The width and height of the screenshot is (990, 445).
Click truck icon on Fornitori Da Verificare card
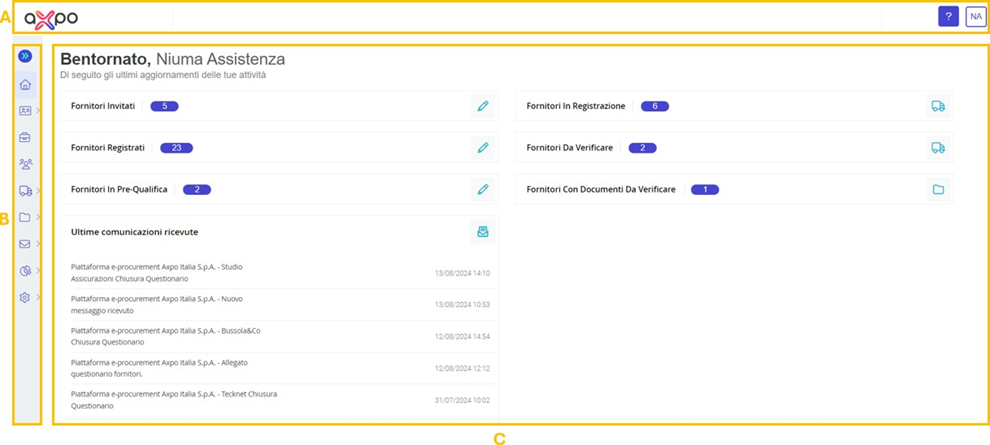point(938,148)
